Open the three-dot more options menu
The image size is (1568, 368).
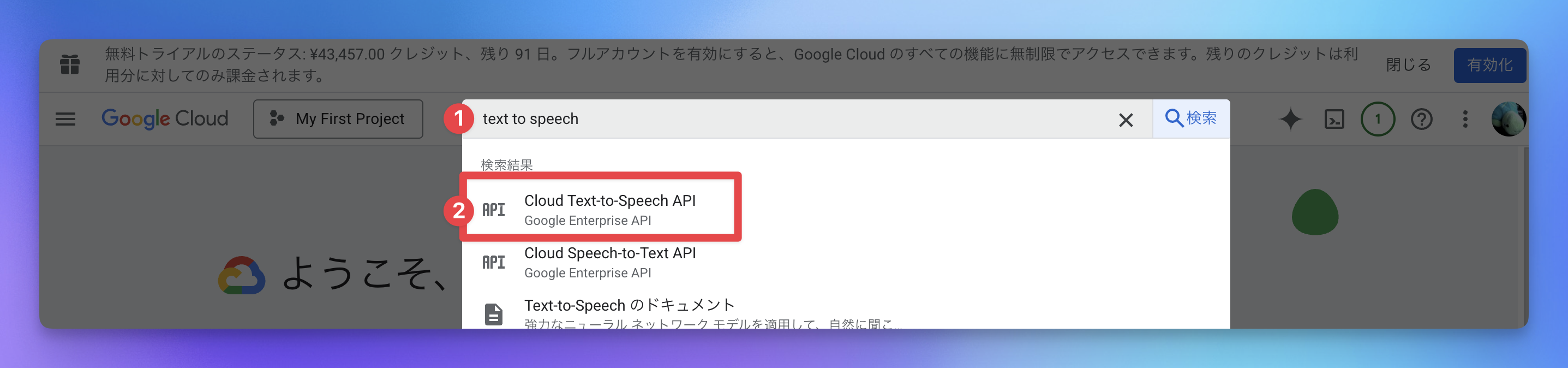[x=1465, y=119]
